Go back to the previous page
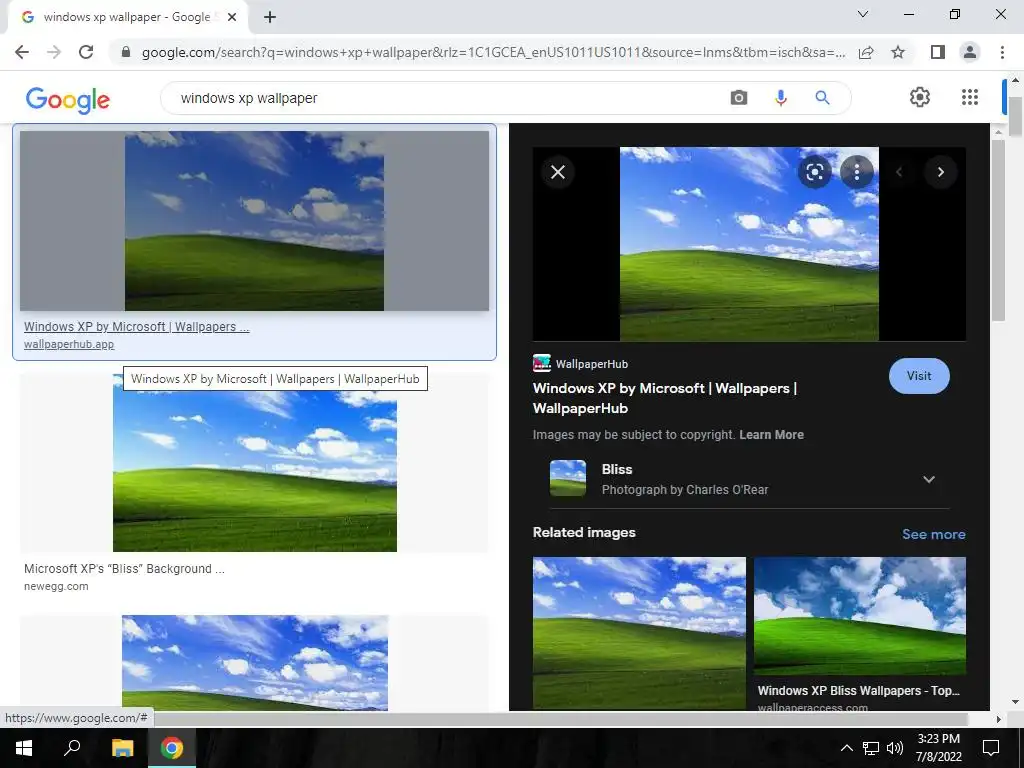 point(22,52)
